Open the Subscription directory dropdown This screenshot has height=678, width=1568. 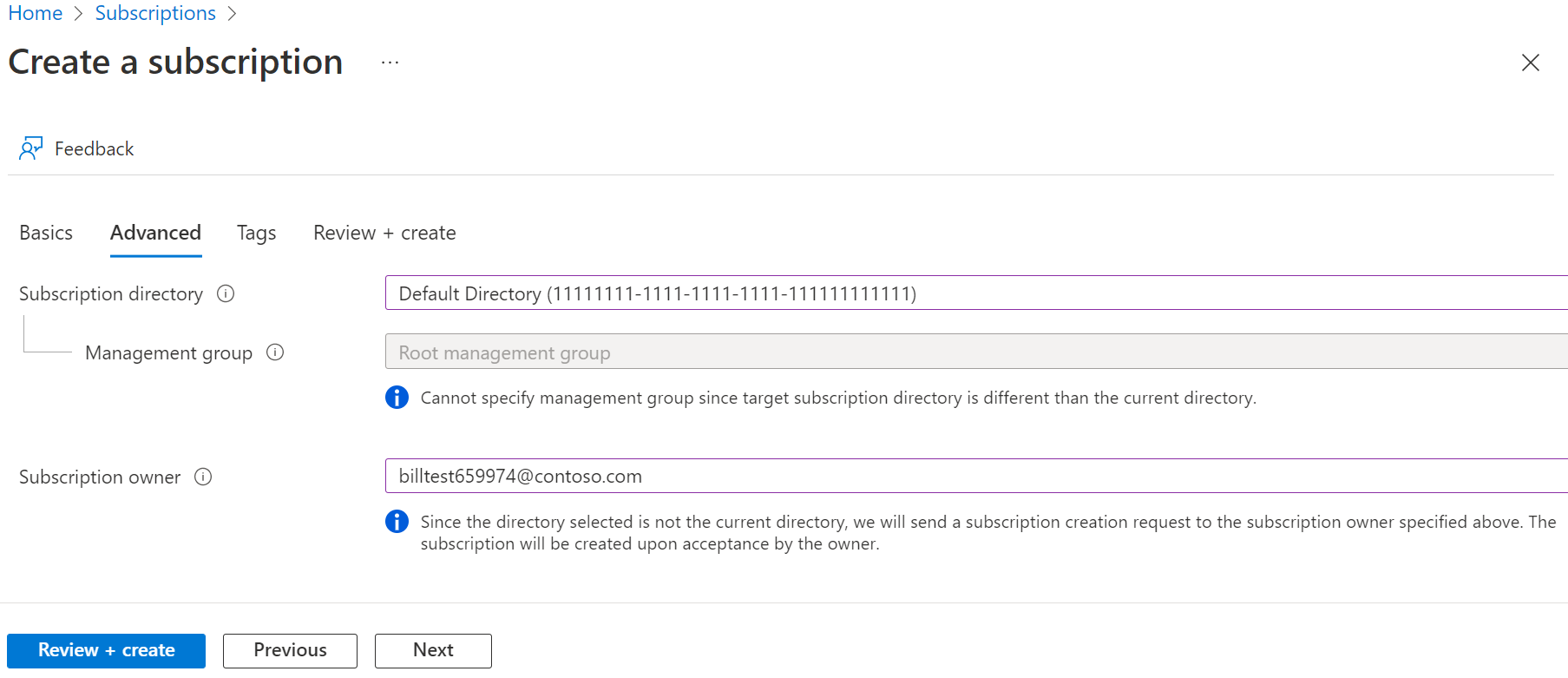(972, 293)
